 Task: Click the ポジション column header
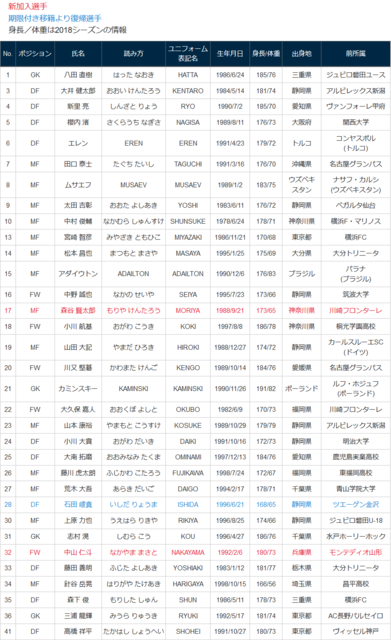(x=35, y=53)
